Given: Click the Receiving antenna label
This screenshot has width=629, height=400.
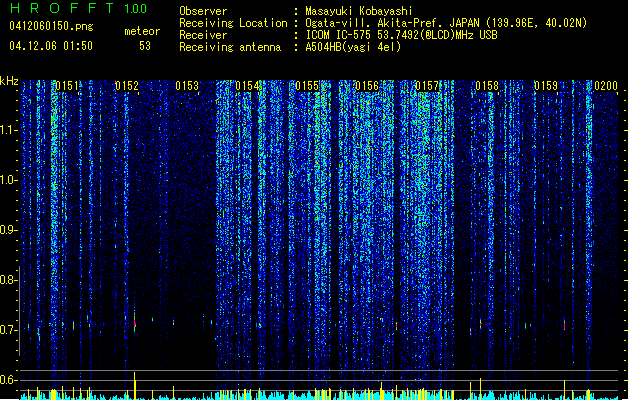Looking at the screenshot, I should point(230,47).
